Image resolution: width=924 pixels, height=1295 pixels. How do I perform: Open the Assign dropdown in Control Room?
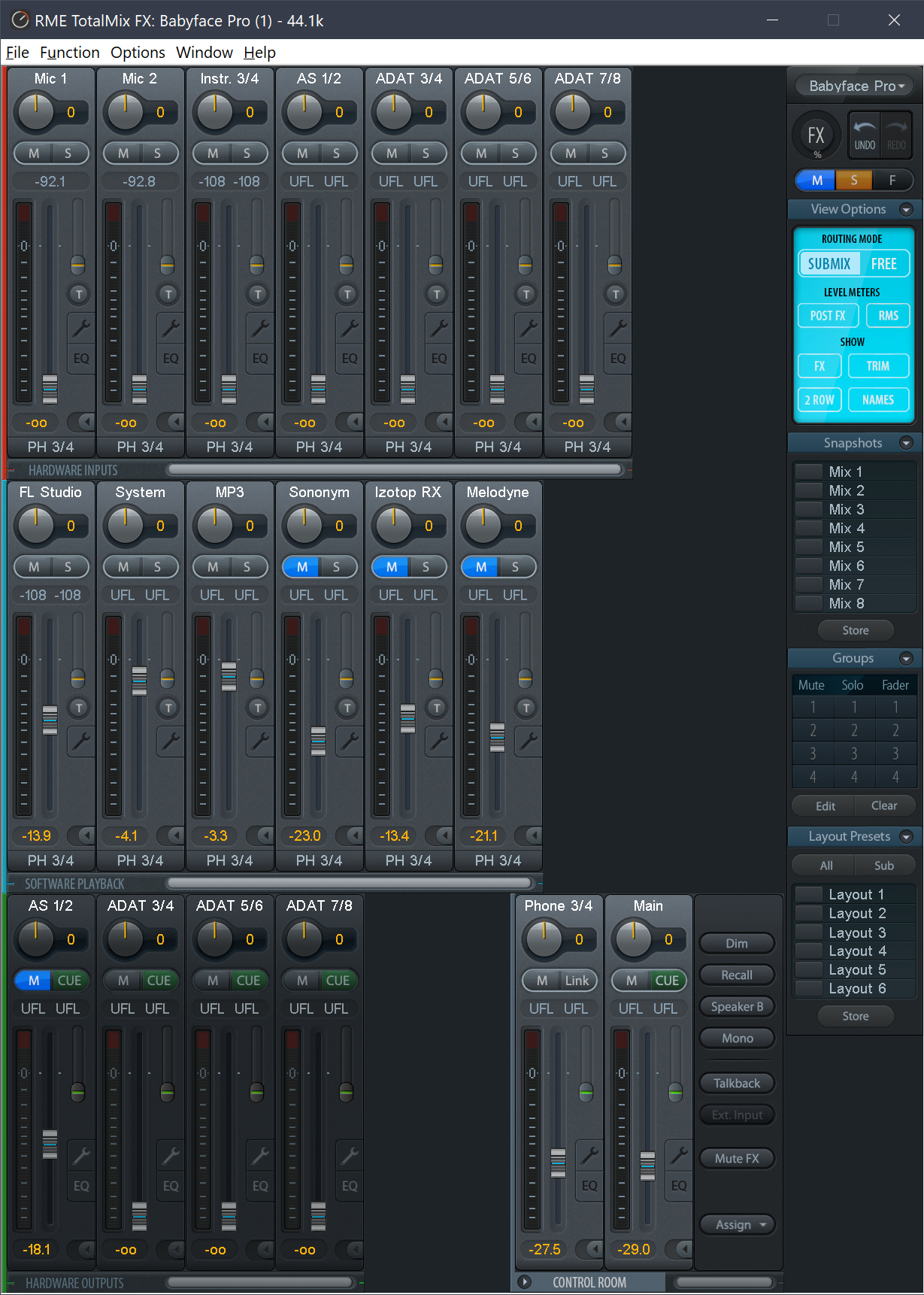[738, 1225]
